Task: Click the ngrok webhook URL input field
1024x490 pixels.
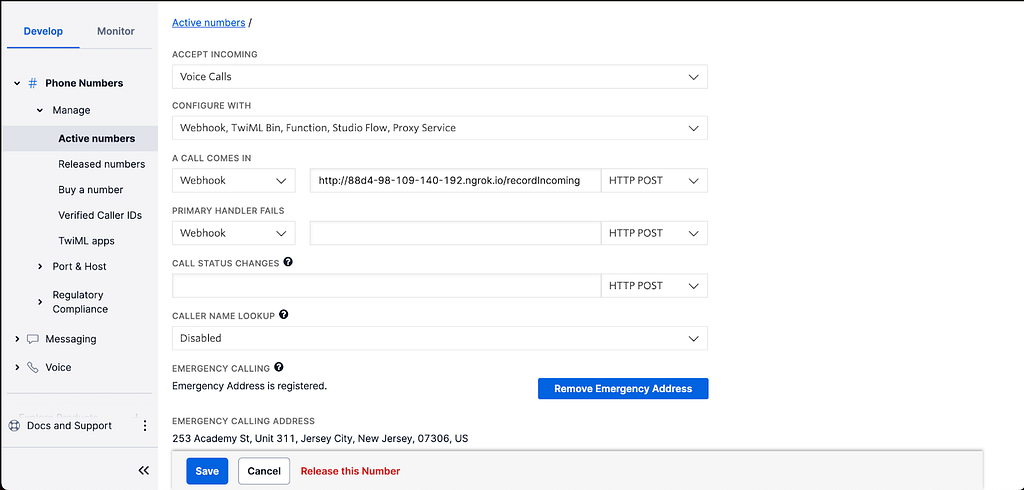Action: (x=455, y=180)
